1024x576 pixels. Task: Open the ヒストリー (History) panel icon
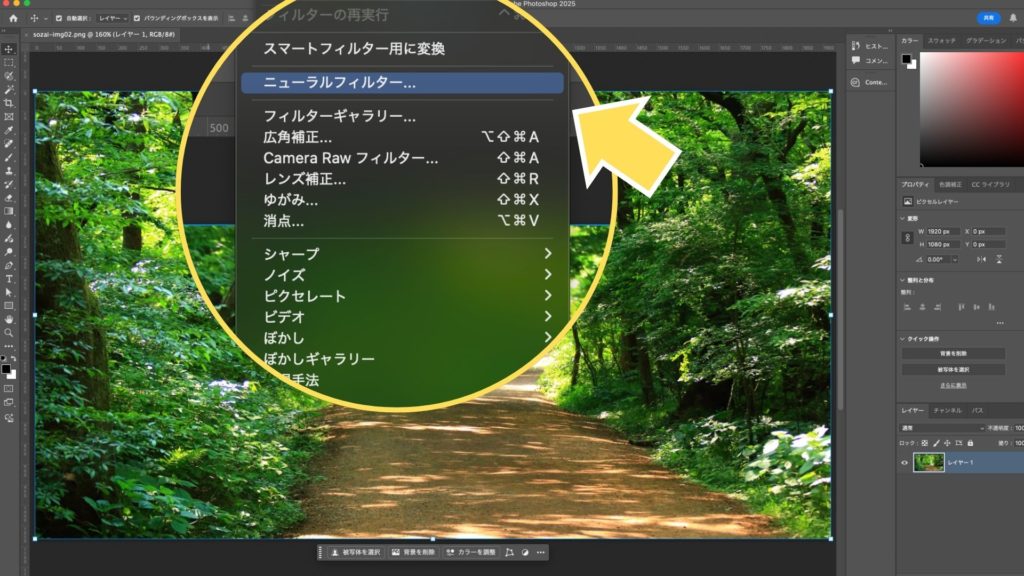click(x=870, y=46)
